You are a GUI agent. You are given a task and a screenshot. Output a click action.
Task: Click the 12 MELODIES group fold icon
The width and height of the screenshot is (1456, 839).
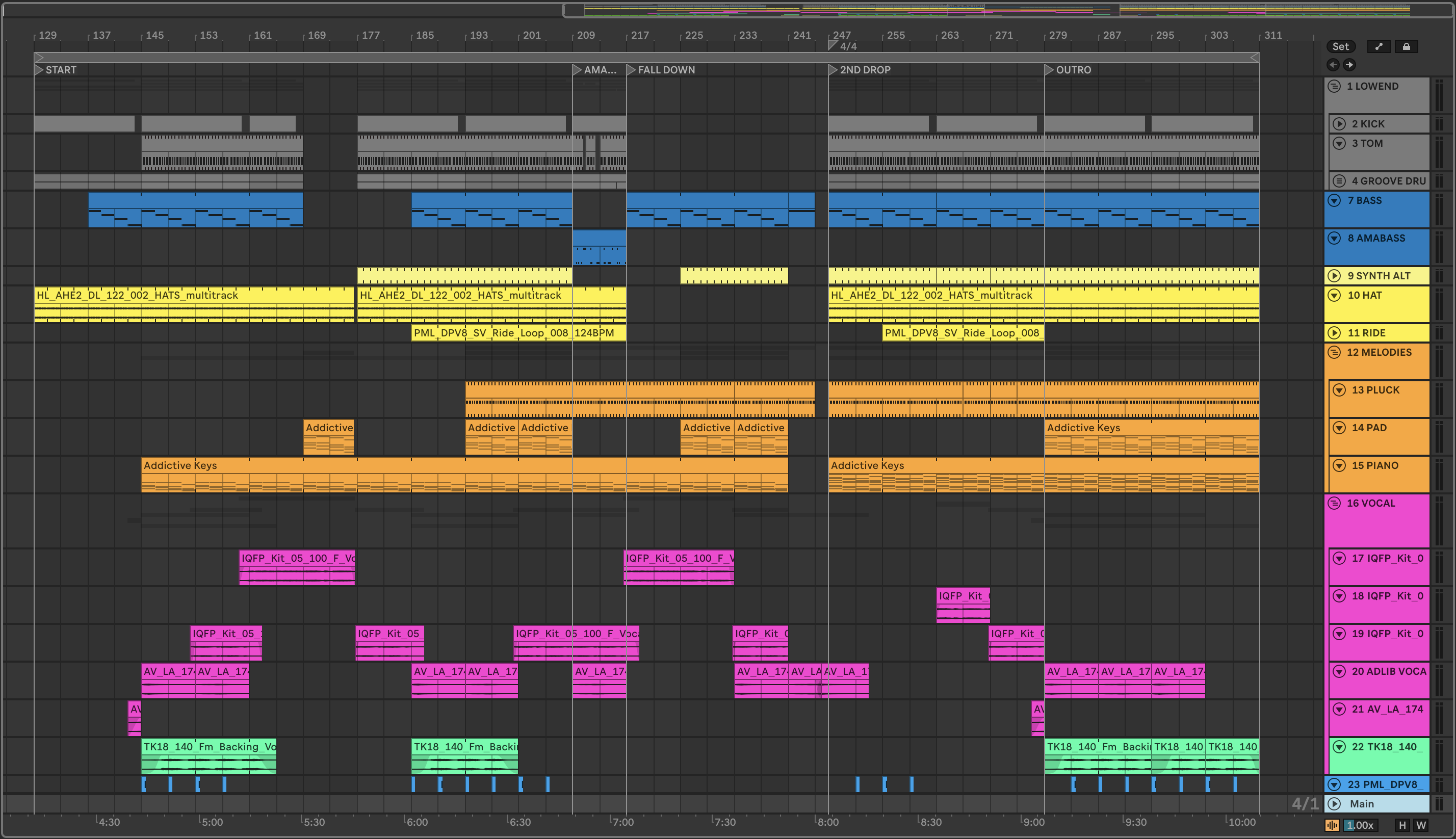1334,352
